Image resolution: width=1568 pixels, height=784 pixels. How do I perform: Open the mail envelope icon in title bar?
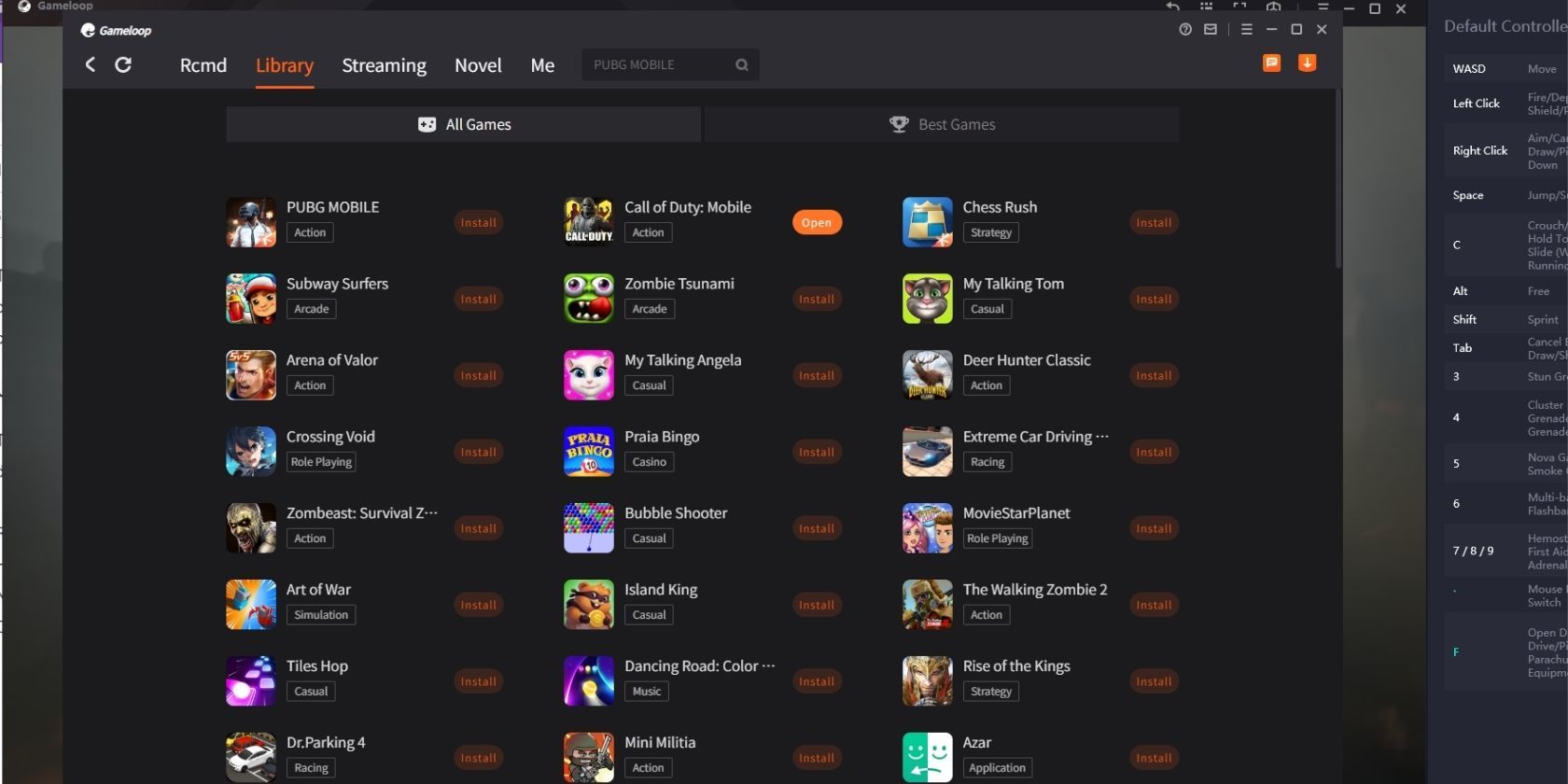[1211, 30]
